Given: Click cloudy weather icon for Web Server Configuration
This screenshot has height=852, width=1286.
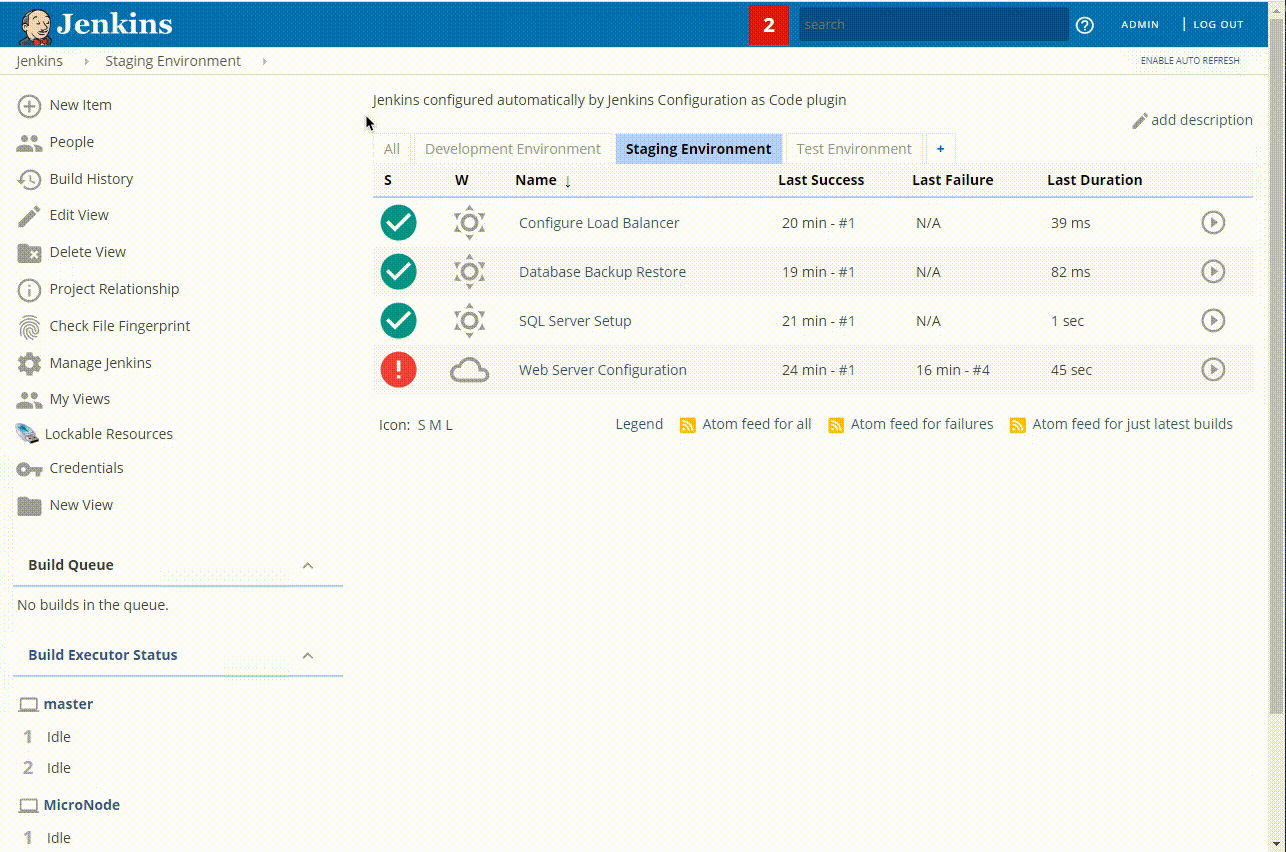Looking at the screenshot, I should [469, 370].
